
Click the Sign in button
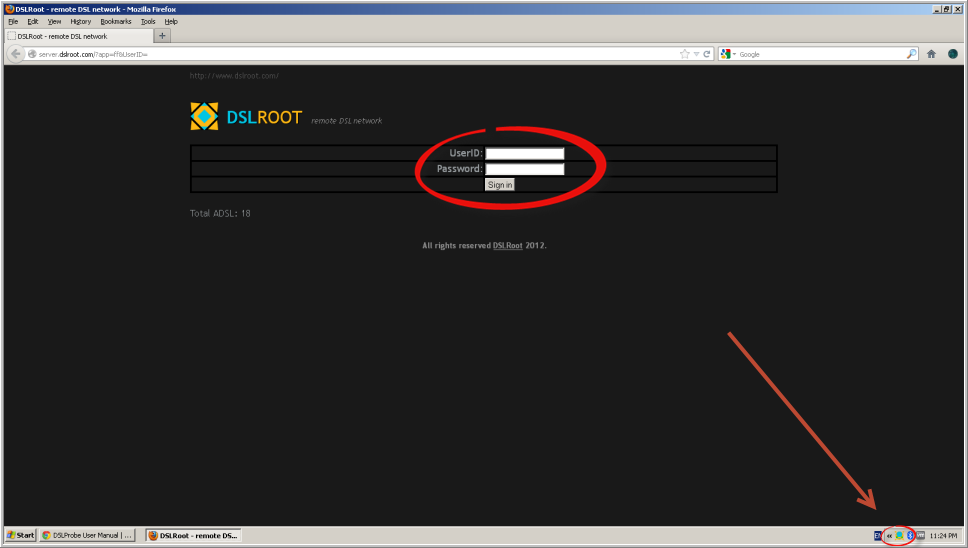(499, 185)
